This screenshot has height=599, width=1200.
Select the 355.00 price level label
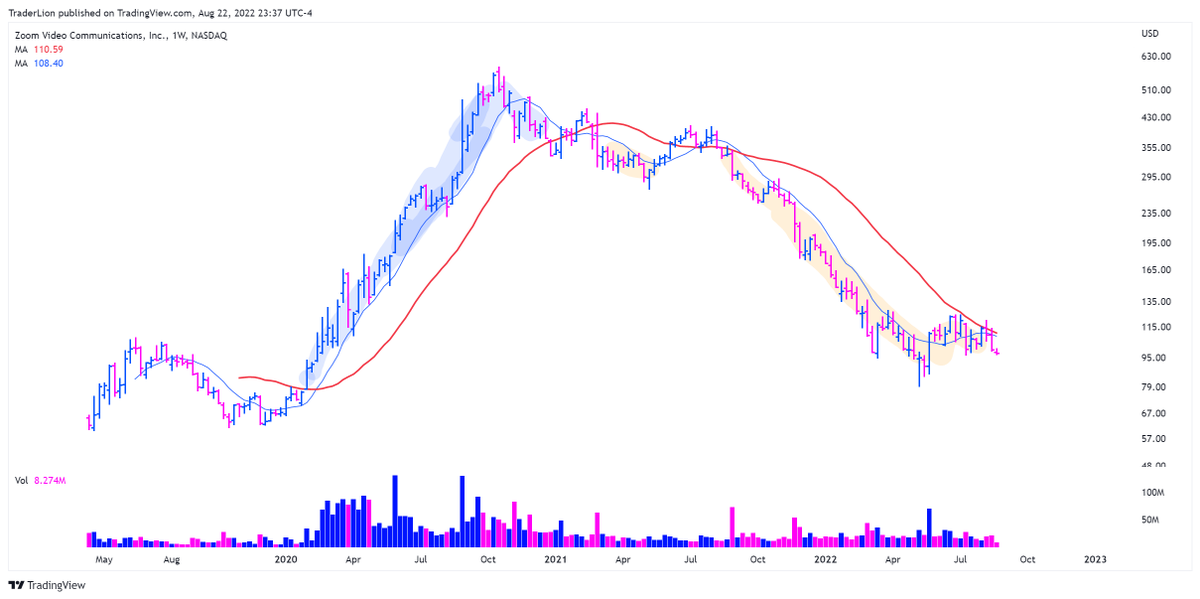coord(1157,148)
